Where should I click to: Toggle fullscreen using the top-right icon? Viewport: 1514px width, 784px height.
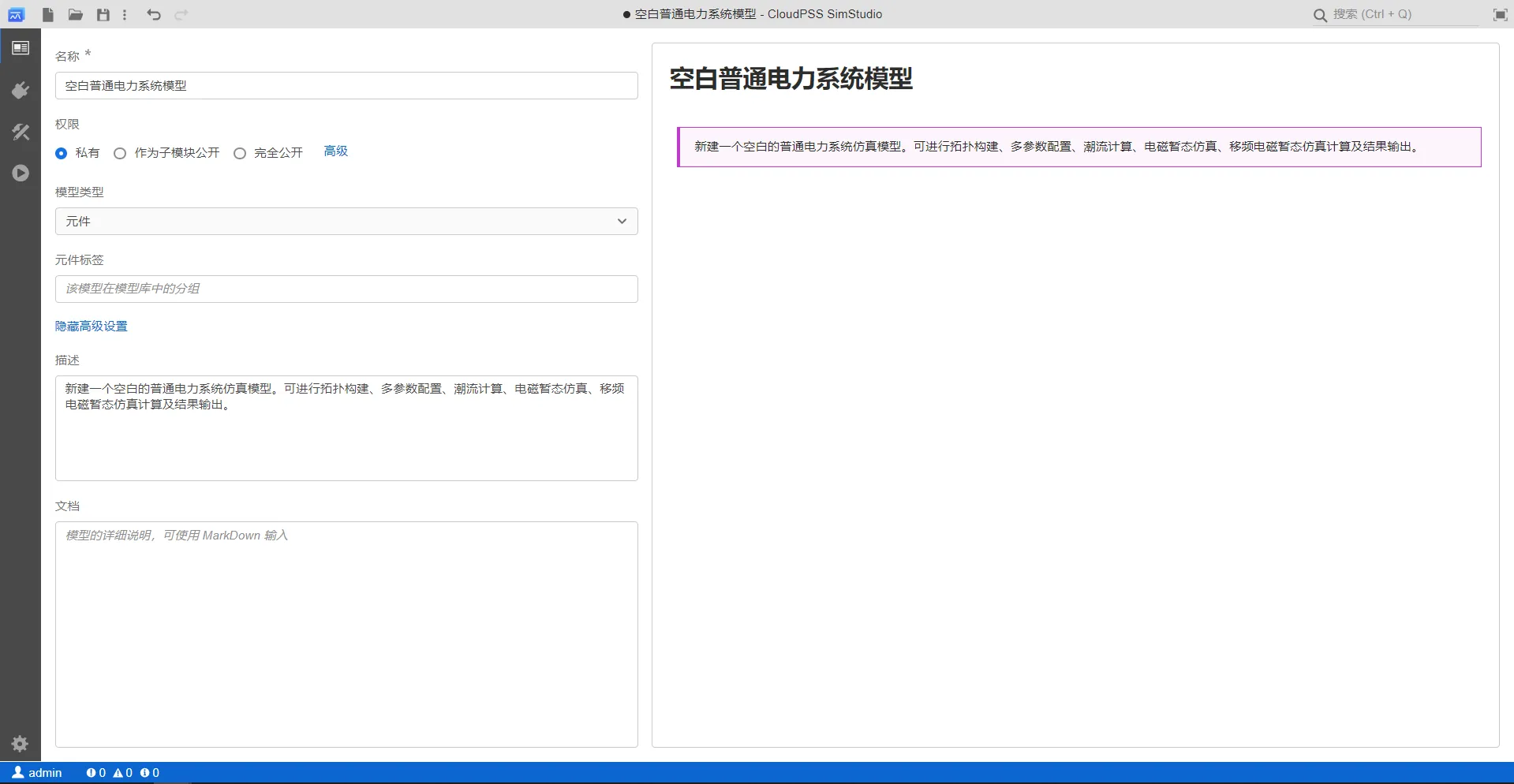tap(1500, 15)
